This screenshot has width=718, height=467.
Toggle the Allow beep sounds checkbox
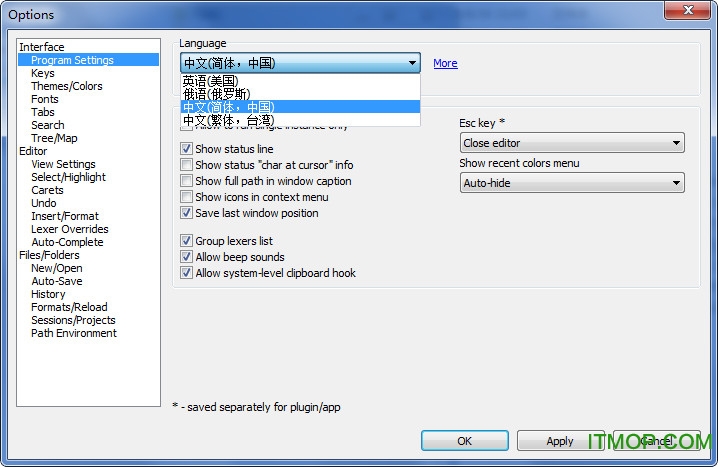click(187, 257)
